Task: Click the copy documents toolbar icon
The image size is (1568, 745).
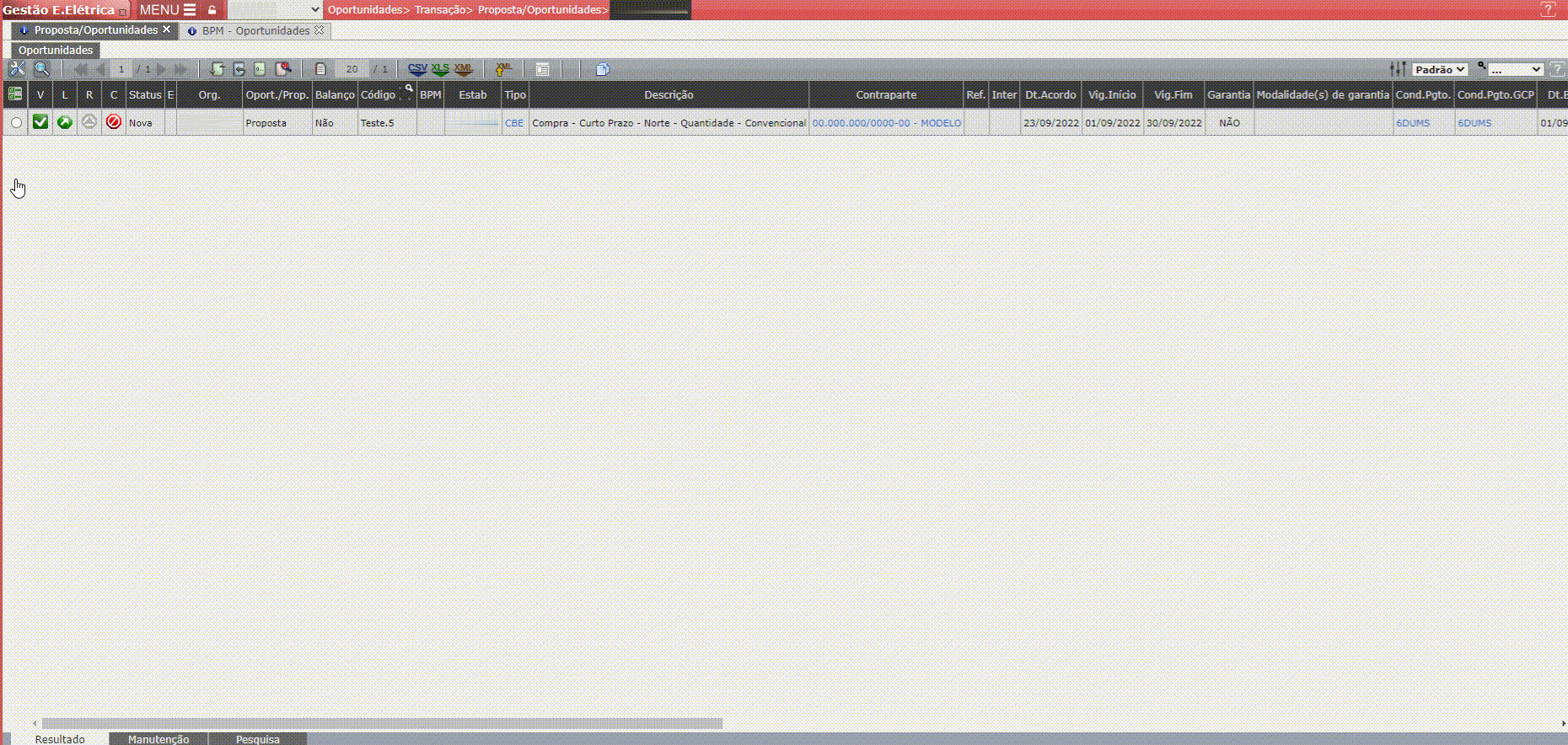Action: pos(602,69)
